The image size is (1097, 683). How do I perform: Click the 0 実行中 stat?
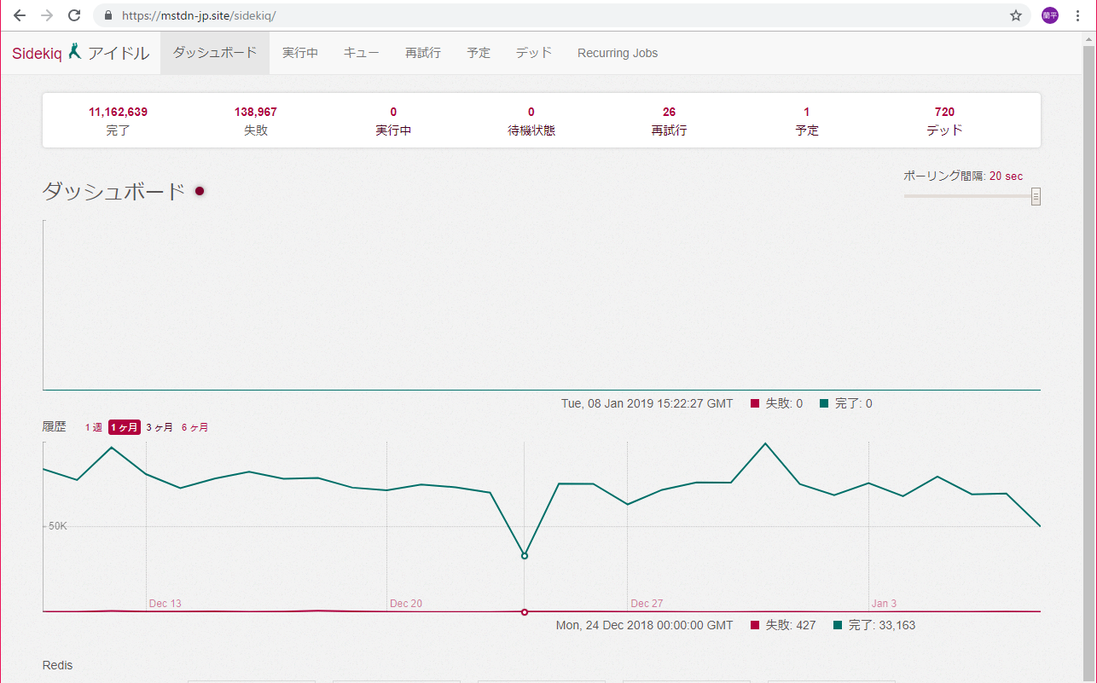pyautogui.click(x=393, y=120)
